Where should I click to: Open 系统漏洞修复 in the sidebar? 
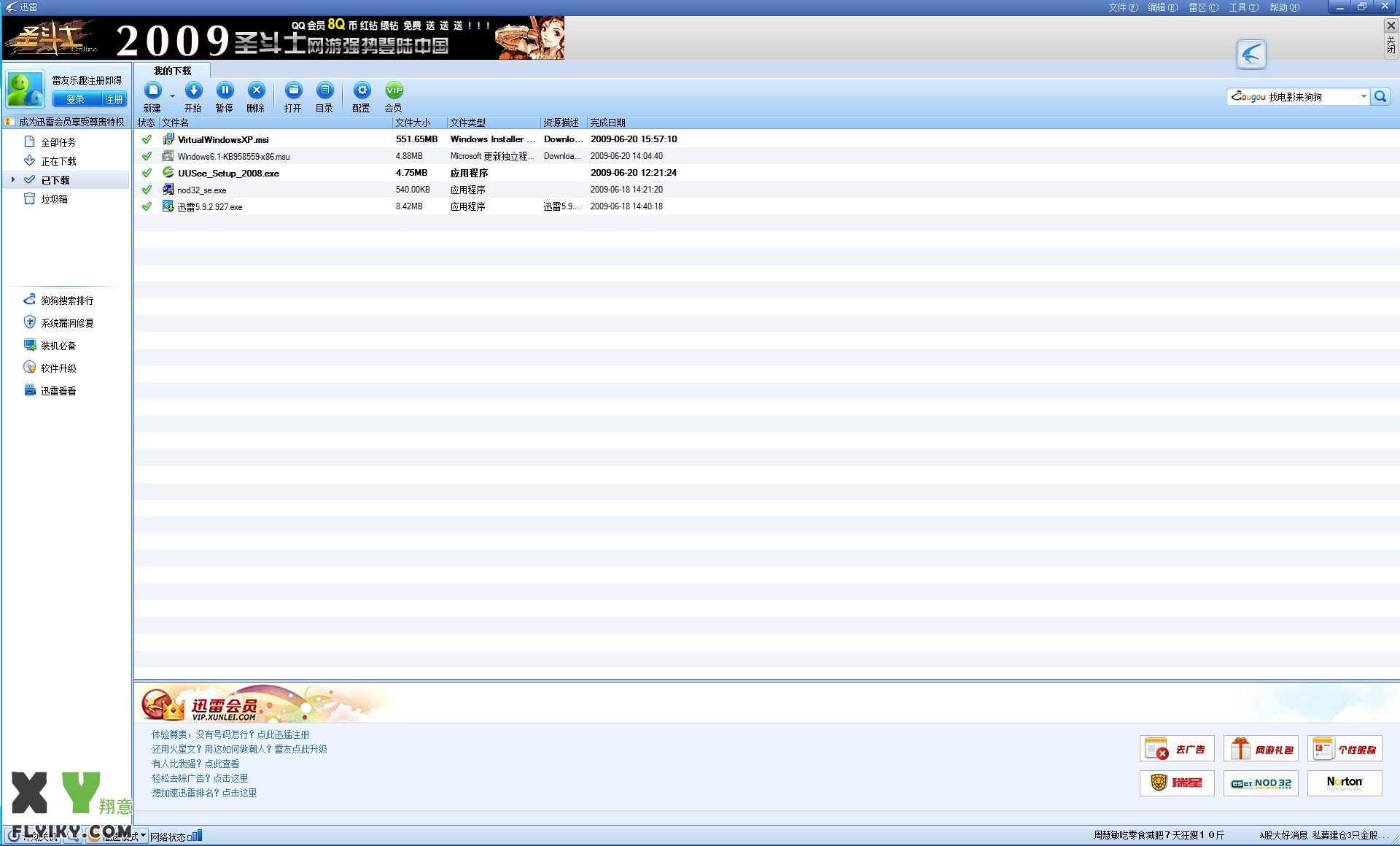pos(67,323)
